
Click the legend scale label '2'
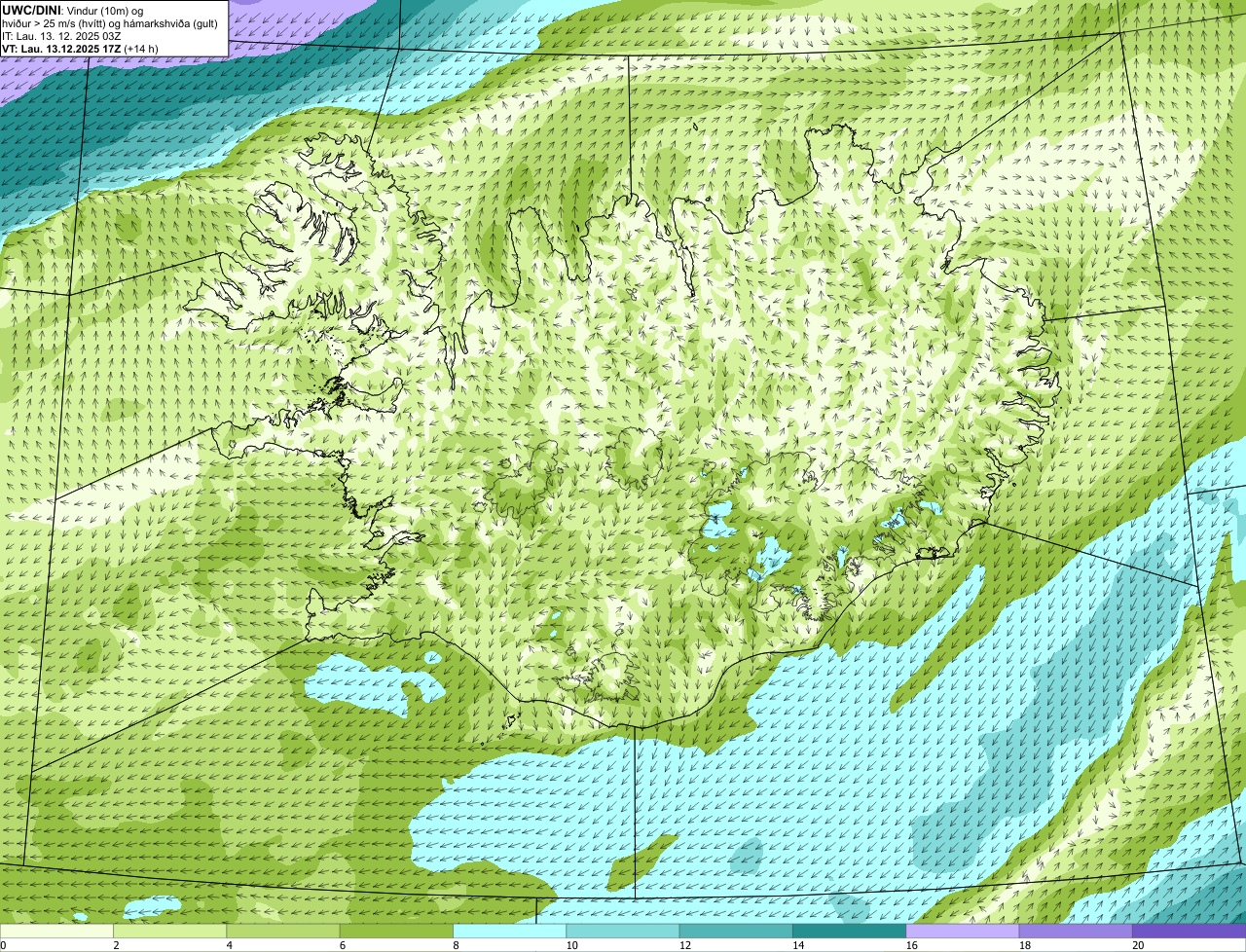coord(116,945)
